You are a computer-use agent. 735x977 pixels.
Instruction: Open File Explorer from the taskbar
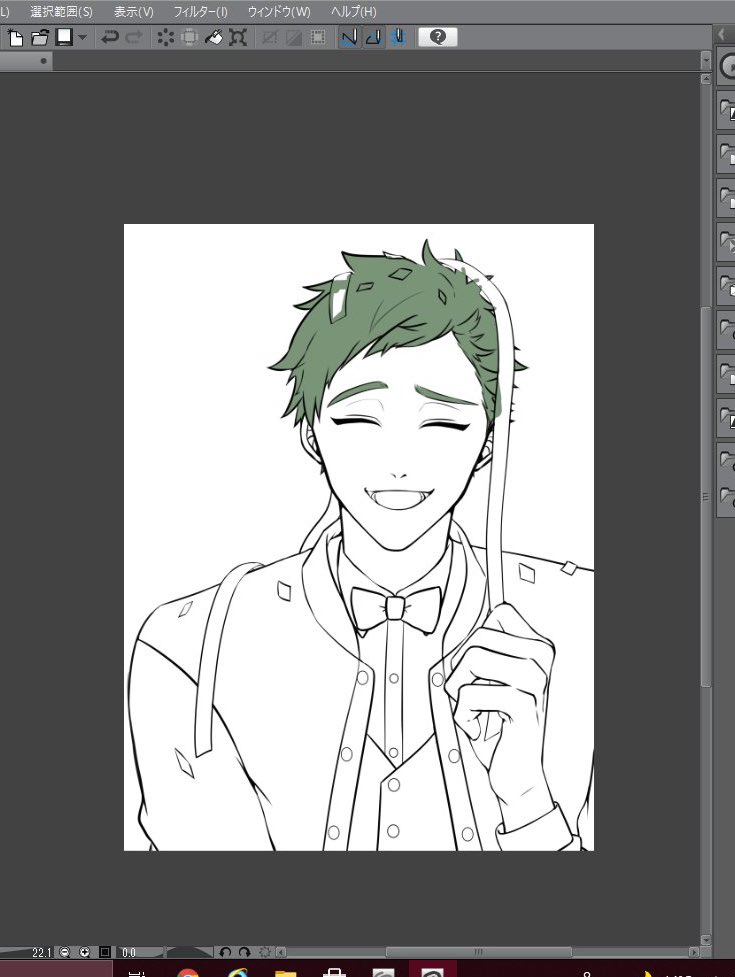click(285, 972)
